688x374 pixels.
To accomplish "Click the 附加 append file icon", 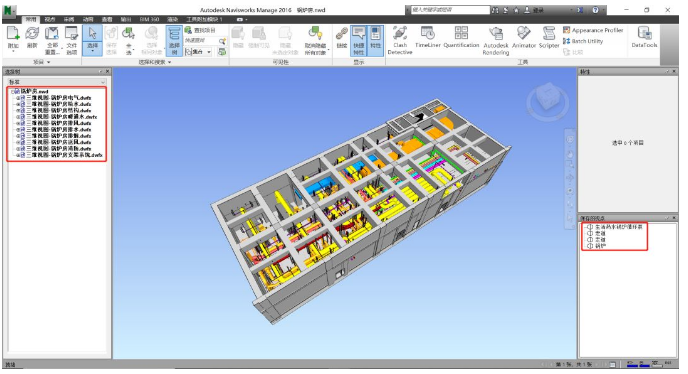I will pos(13,33).
